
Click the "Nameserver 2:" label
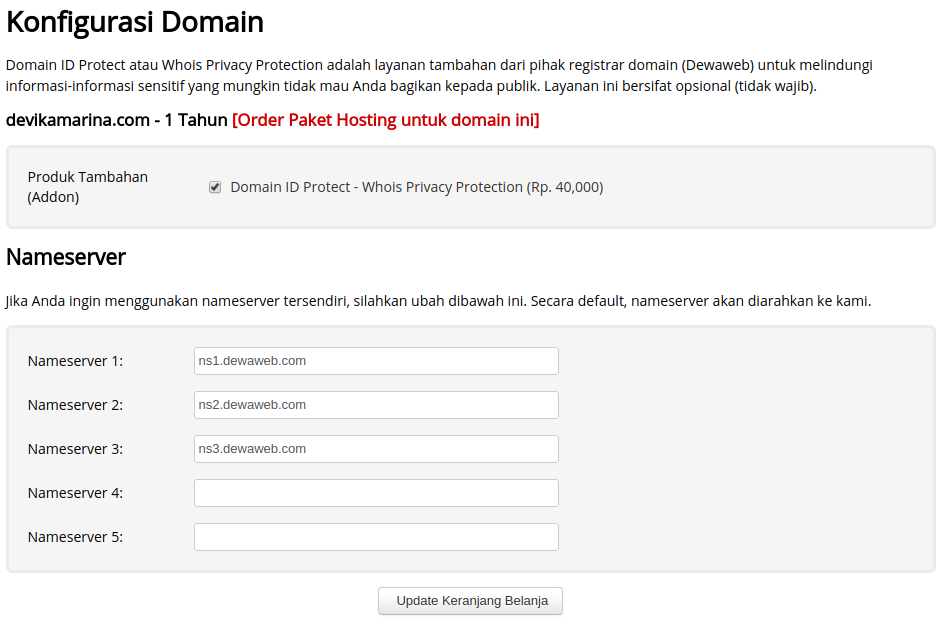tap(75, 405)
